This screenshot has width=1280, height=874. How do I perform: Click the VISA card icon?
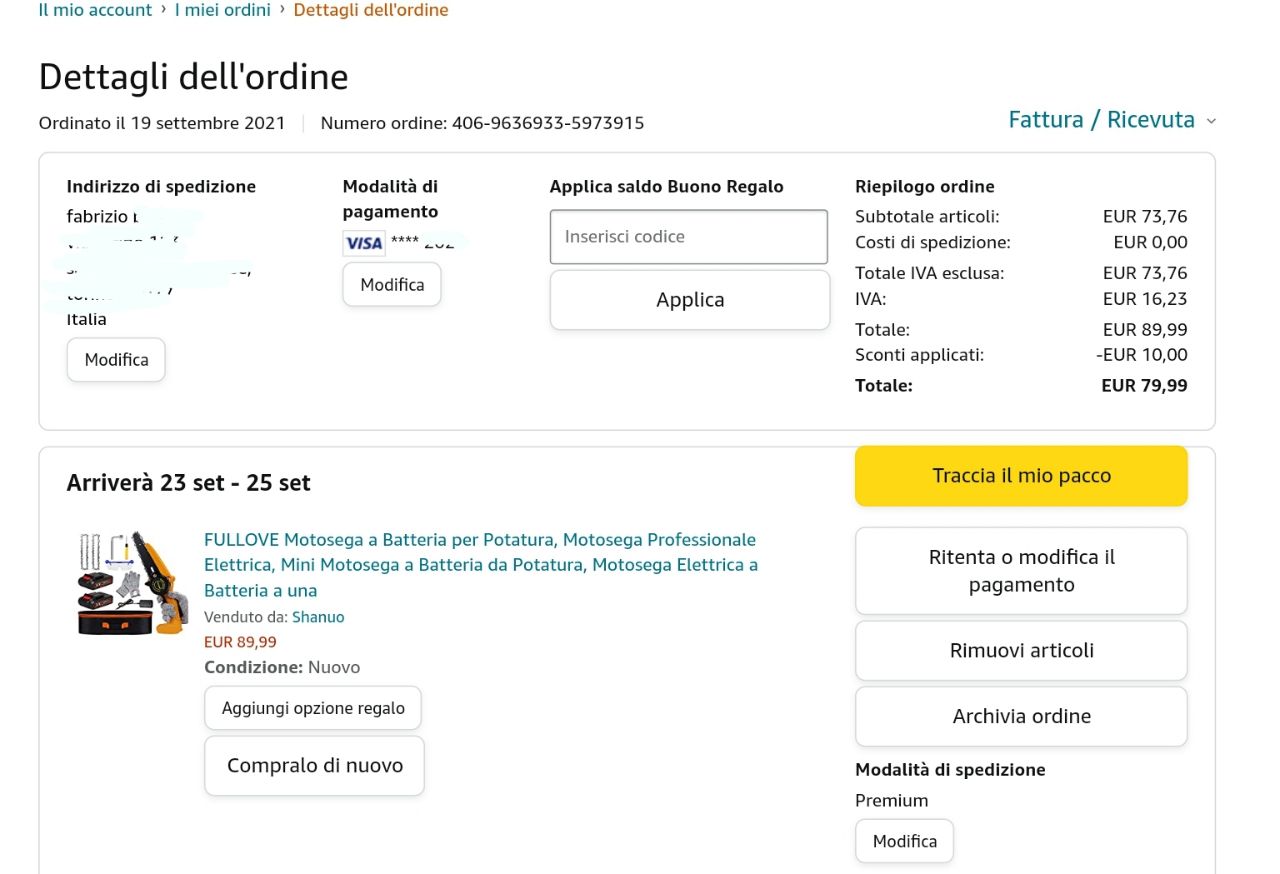pos(364,243)
